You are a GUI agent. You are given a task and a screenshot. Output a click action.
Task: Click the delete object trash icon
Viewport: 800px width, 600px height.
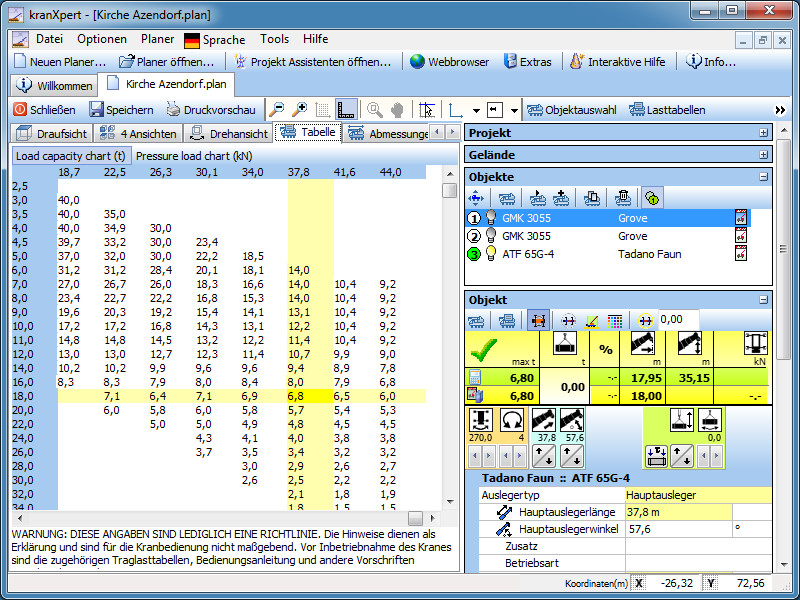[622, 198]
